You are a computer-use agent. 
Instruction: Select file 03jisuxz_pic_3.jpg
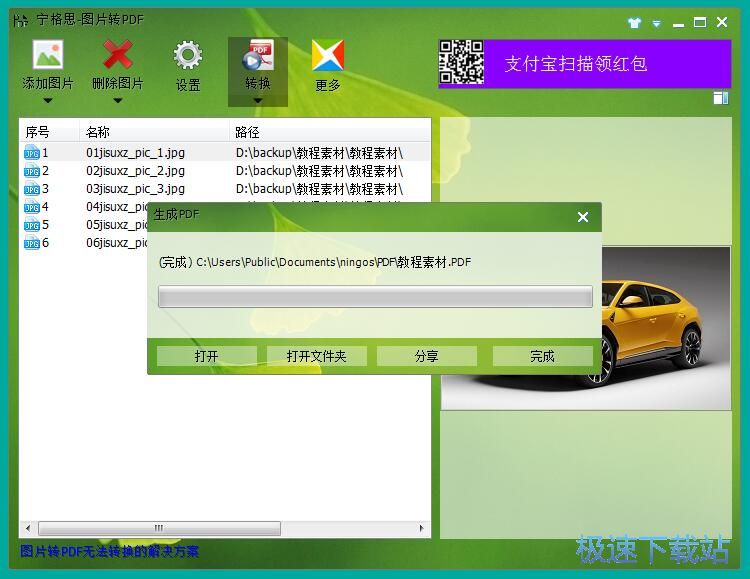pyautogui.click(x=135, y=189)
